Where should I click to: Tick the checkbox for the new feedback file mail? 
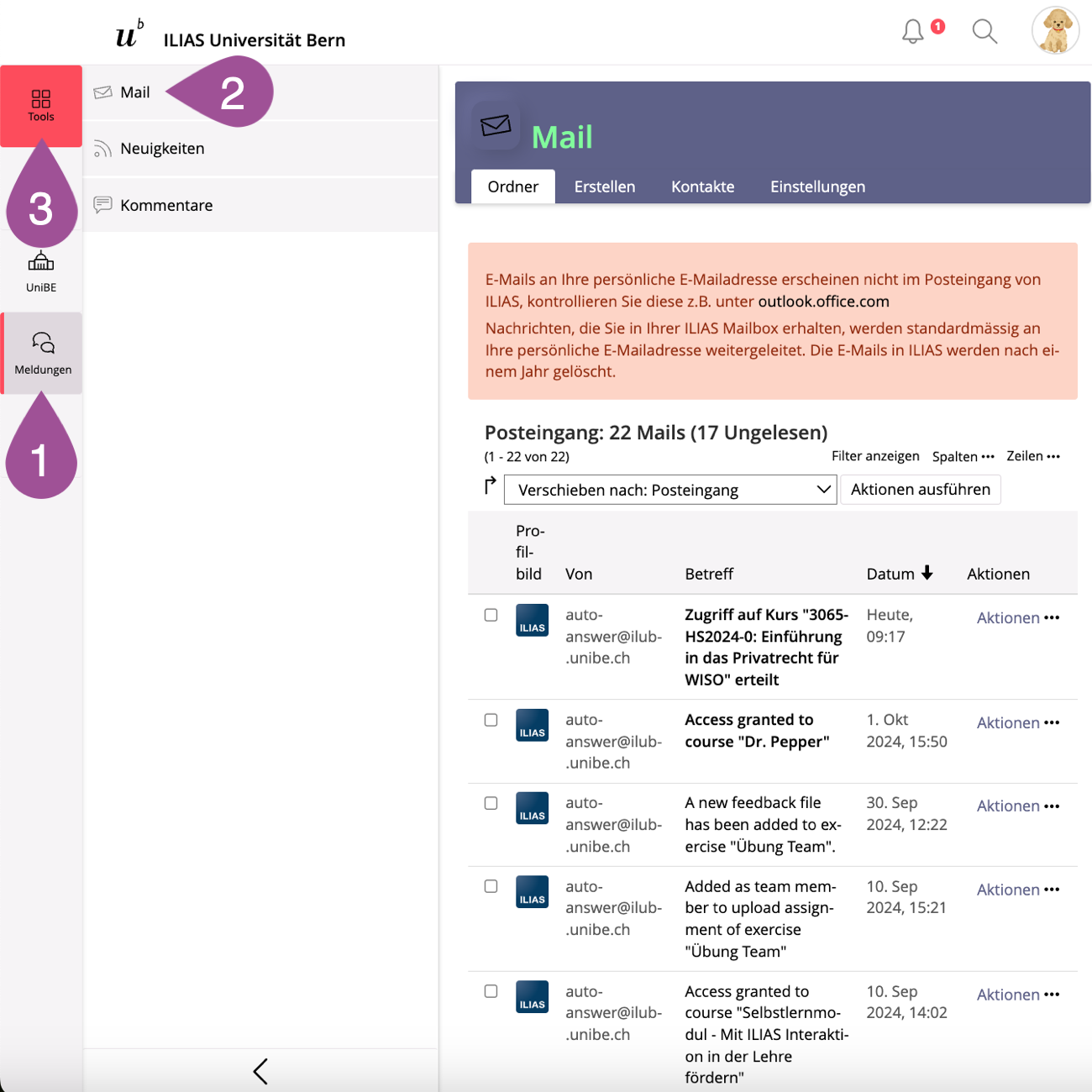(491, 803)
